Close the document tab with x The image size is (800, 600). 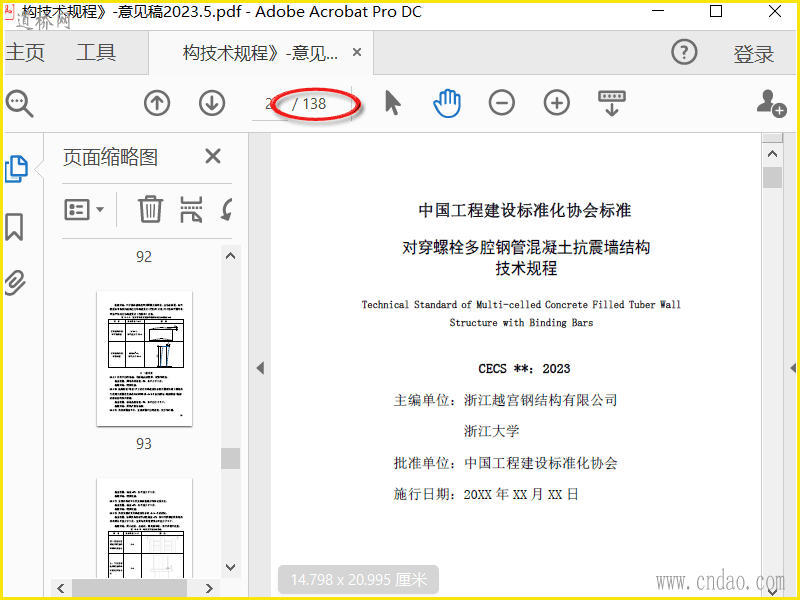pos(357,52)
